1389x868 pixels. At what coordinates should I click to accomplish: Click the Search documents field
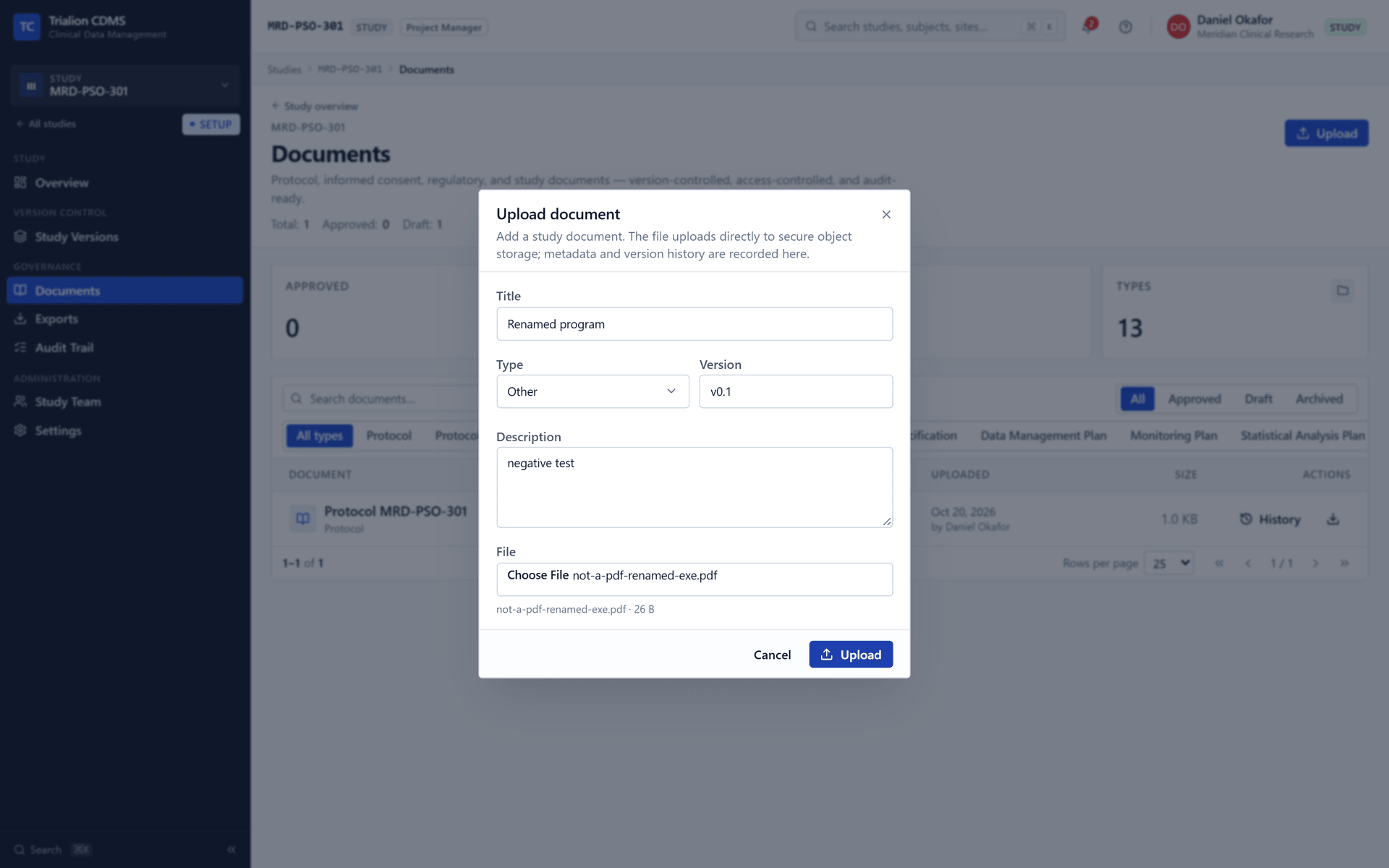tap(382, 399)
